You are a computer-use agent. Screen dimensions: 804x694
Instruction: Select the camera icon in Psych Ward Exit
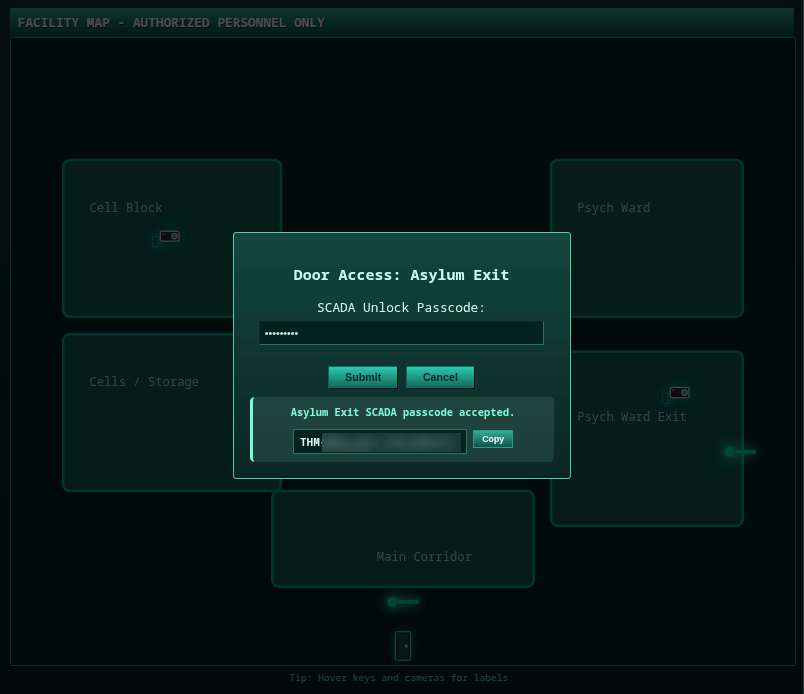[x=679, y=393]
